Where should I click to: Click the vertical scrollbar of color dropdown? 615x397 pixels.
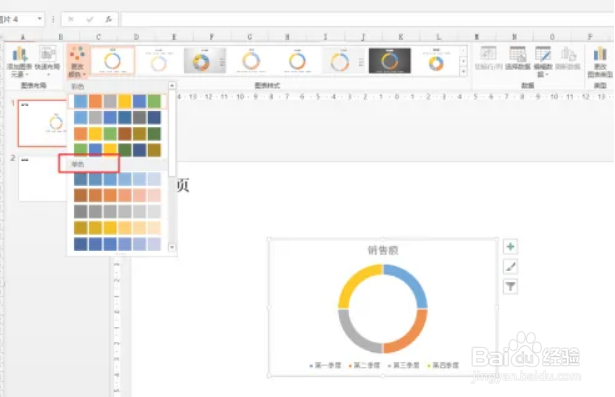click(172, 133)
